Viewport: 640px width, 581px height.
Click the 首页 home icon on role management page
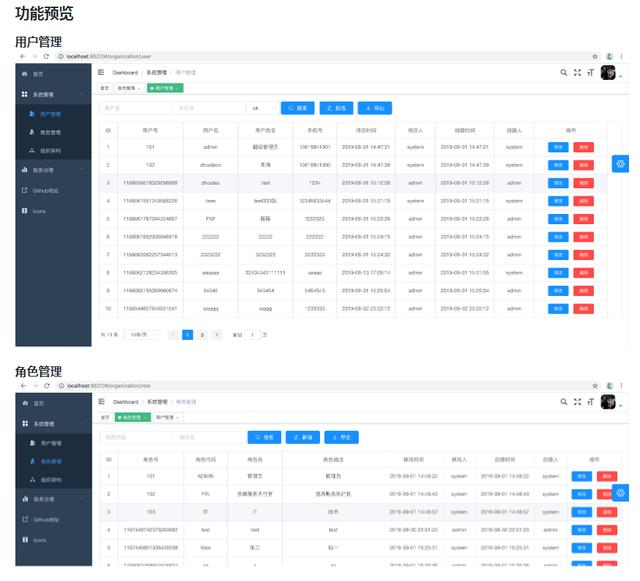pos(25,403)
